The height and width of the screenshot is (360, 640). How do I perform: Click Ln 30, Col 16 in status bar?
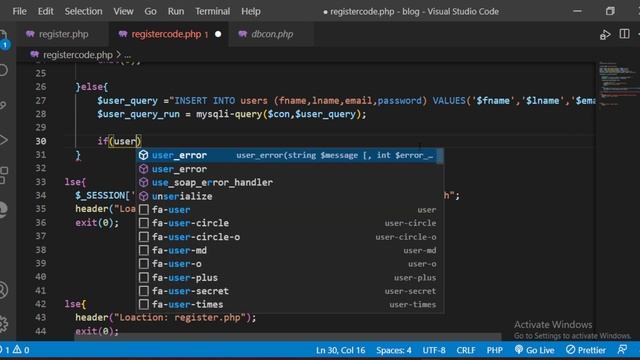[x=340, y=350]
